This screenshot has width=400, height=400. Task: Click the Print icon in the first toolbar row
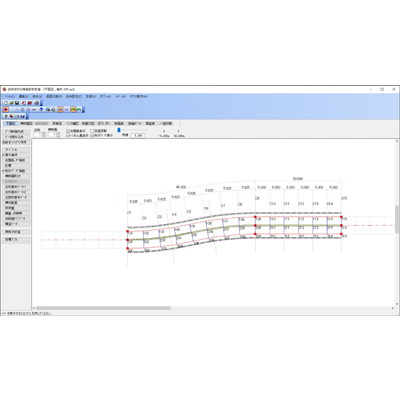(37, 103)
